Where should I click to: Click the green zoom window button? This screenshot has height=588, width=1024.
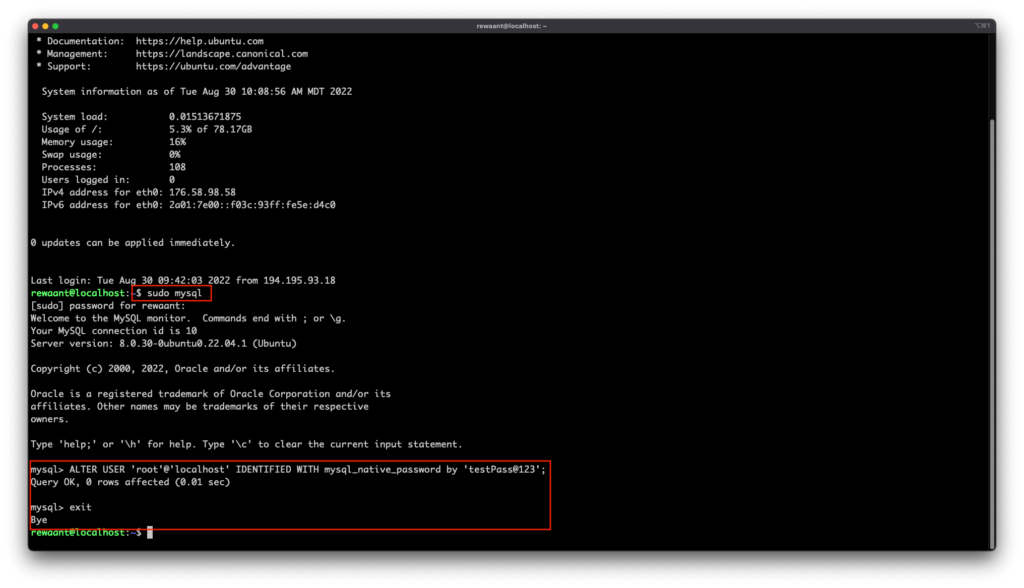56,26
